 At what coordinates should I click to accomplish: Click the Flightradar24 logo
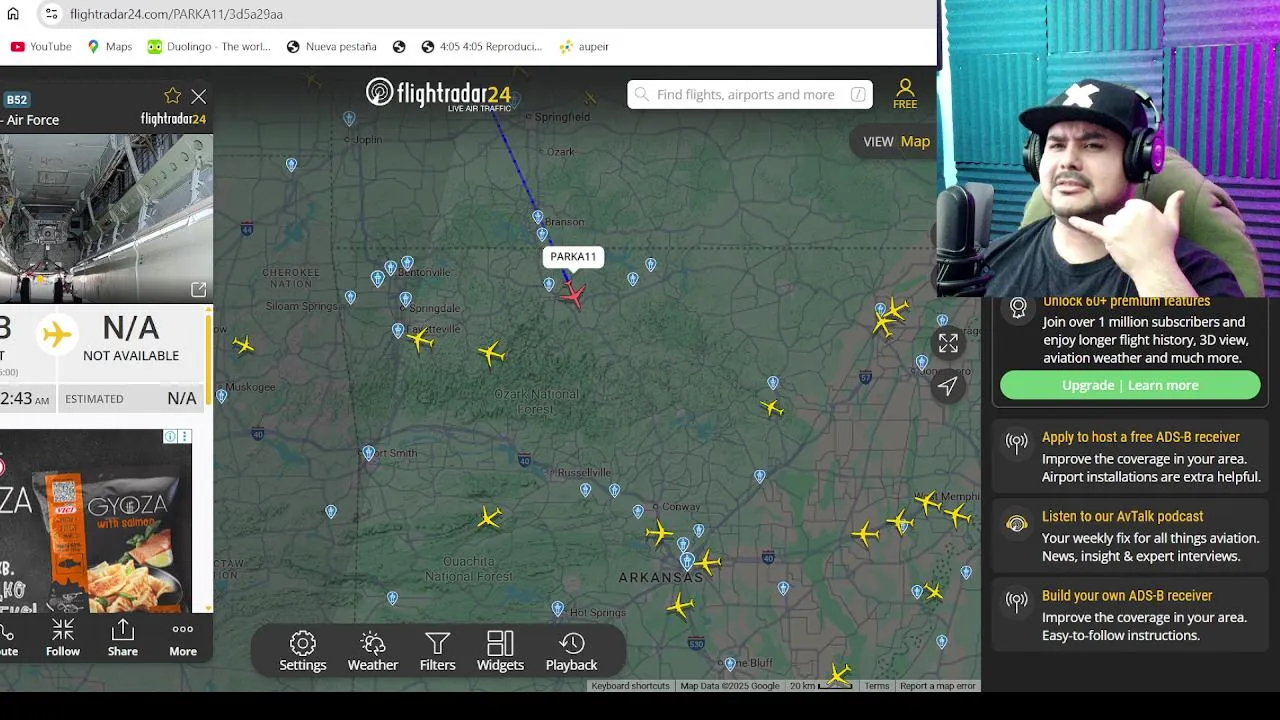(x=439, y=95)
